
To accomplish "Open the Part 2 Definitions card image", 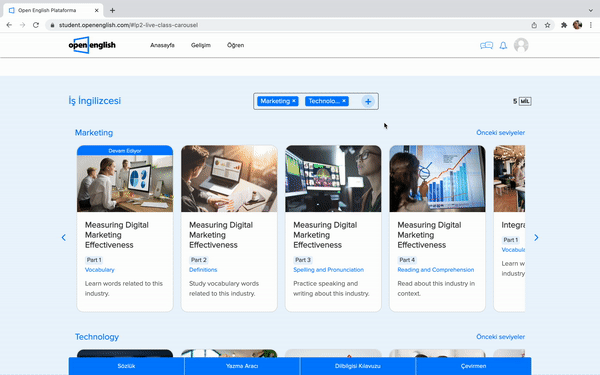I will pyautogui.click(x=229, y=179).
